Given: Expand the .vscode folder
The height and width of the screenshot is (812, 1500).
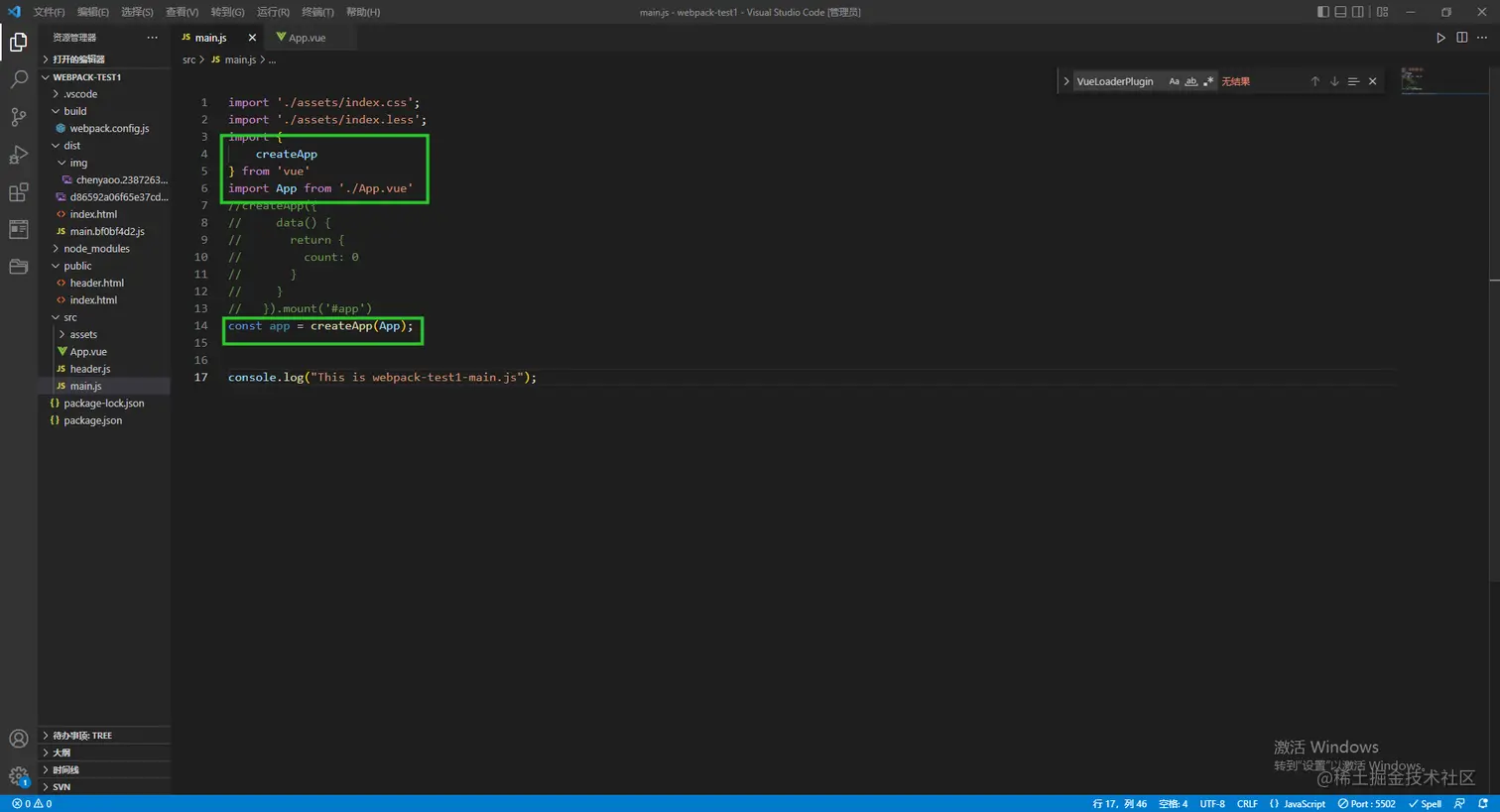Looking at the screenshot, I should pyautogui.click(x=104, y=94).
